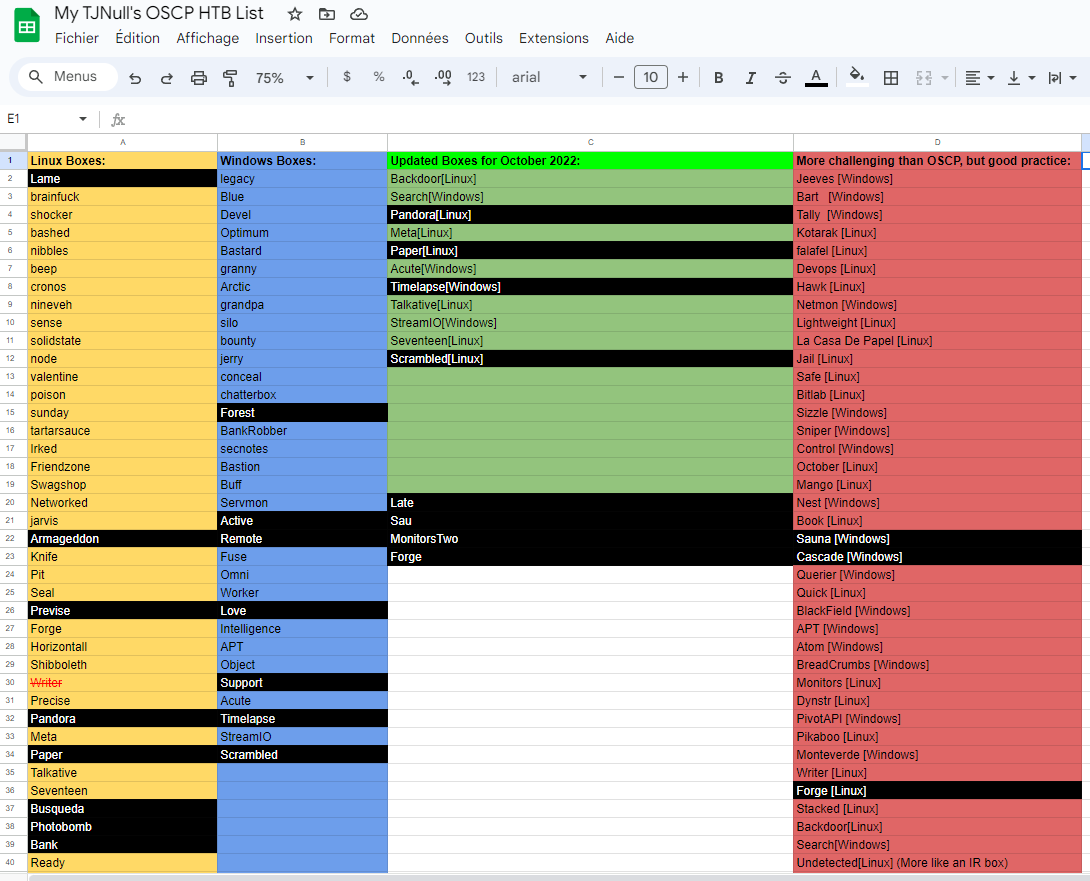
Task: Toggle bold formatting
Action: (719, 78)
